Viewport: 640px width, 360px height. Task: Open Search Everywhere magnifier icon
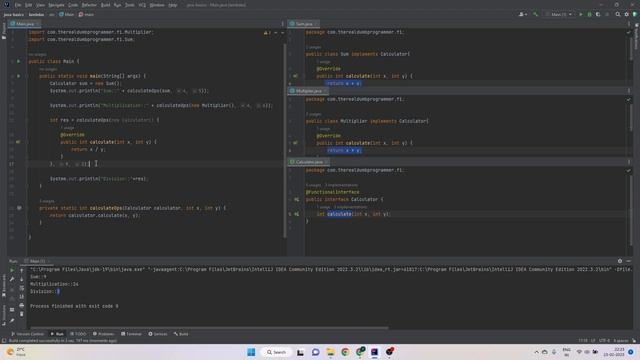(x=618, y=14)
